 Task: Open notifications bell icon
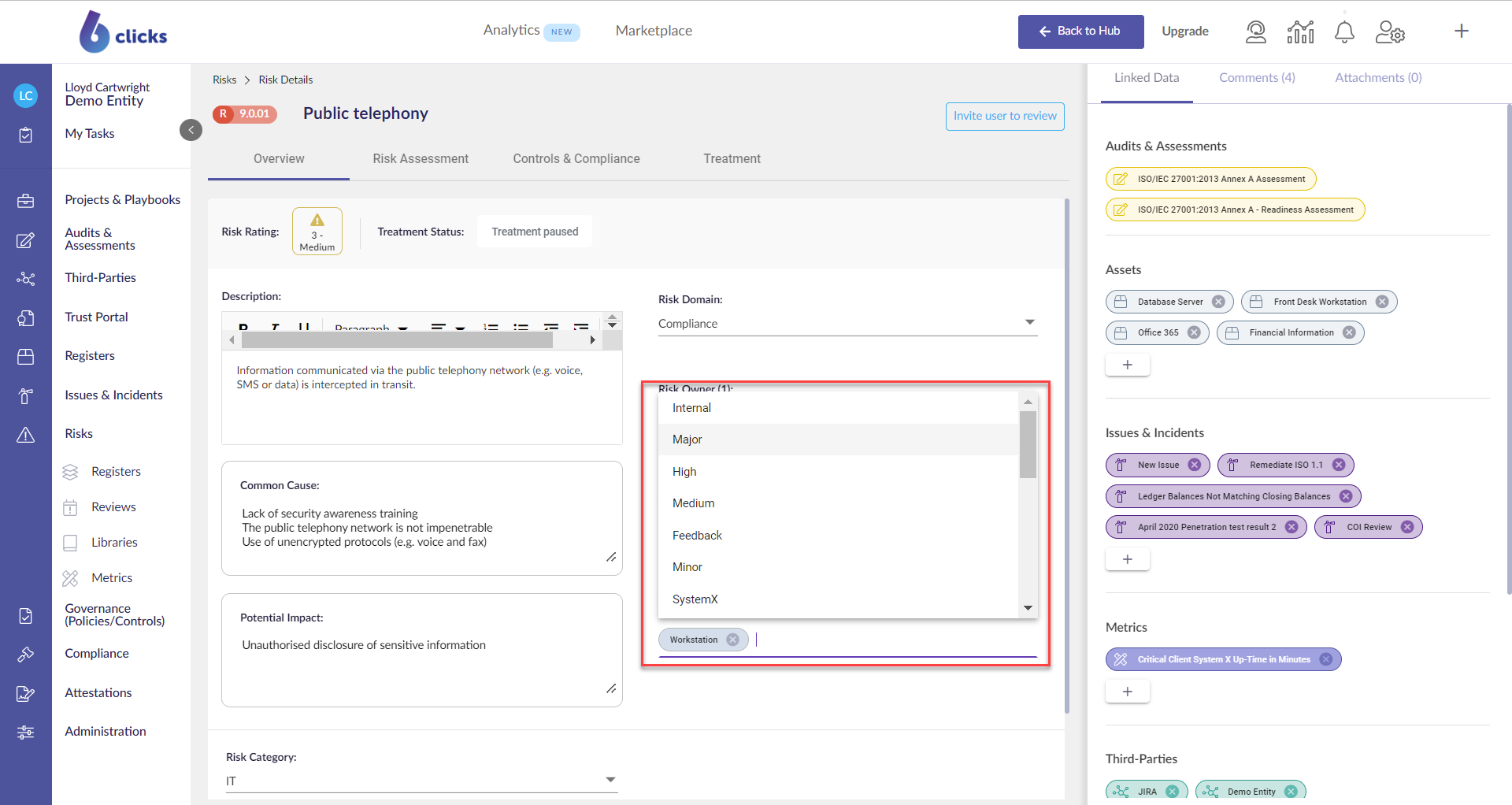1344,32
